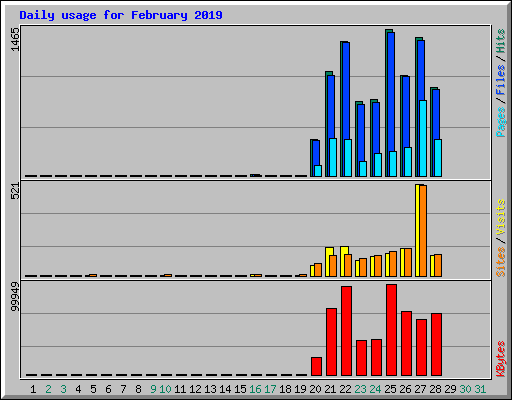512x400 pixels.
Task: Click day 5 on the x-axis
Action: click(93, 389)
